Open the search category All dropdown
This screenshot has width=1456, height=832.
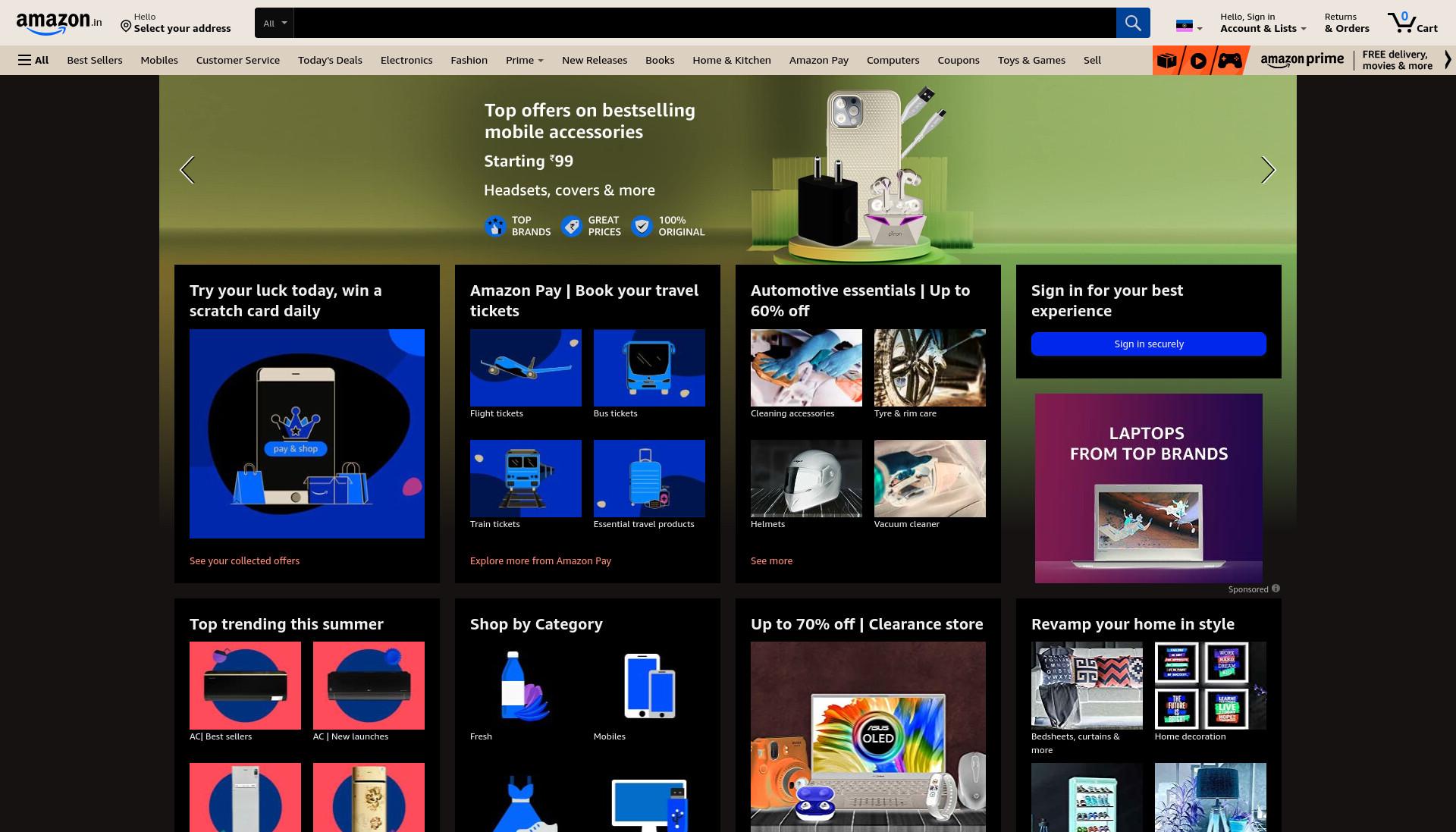[275, 23]
